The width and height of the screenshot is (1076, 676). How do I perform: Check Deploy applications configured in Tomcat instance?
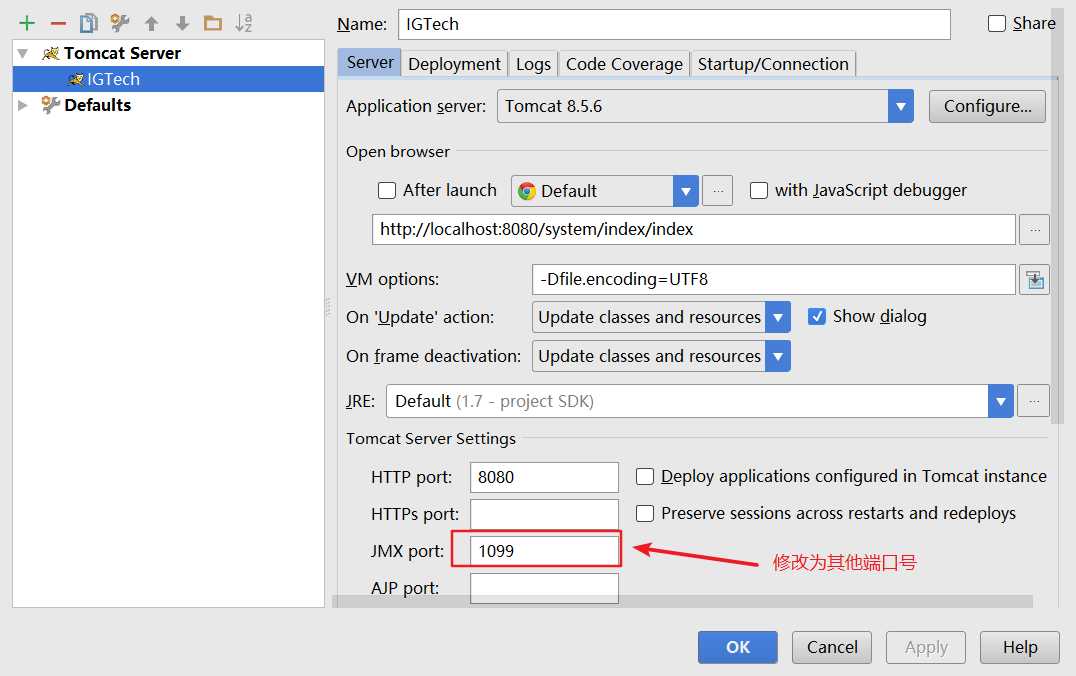coord(645,476)
